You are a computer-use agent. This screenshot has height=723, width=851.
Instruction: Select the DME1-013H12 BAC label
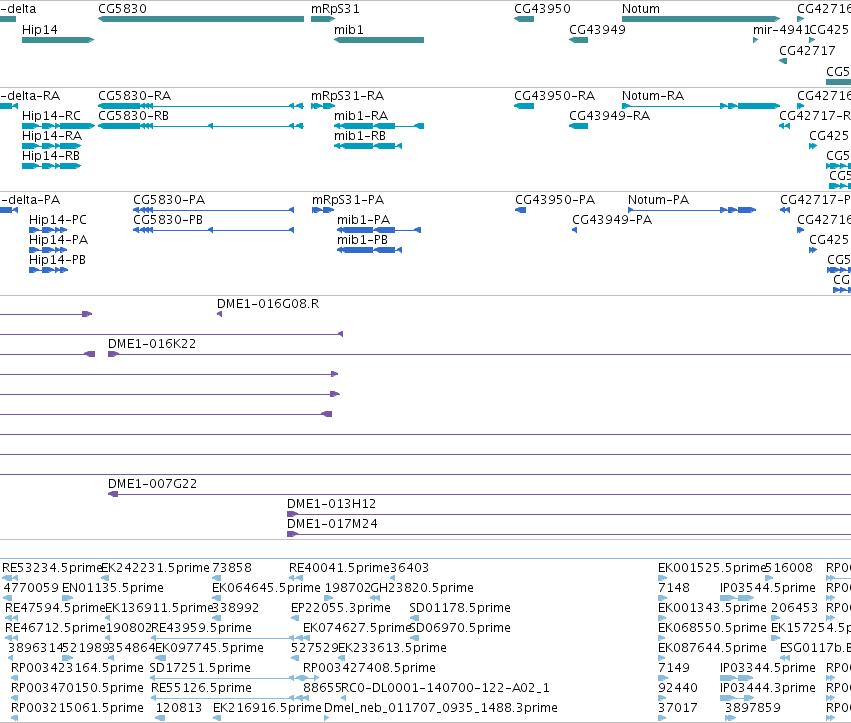point(332,504)
